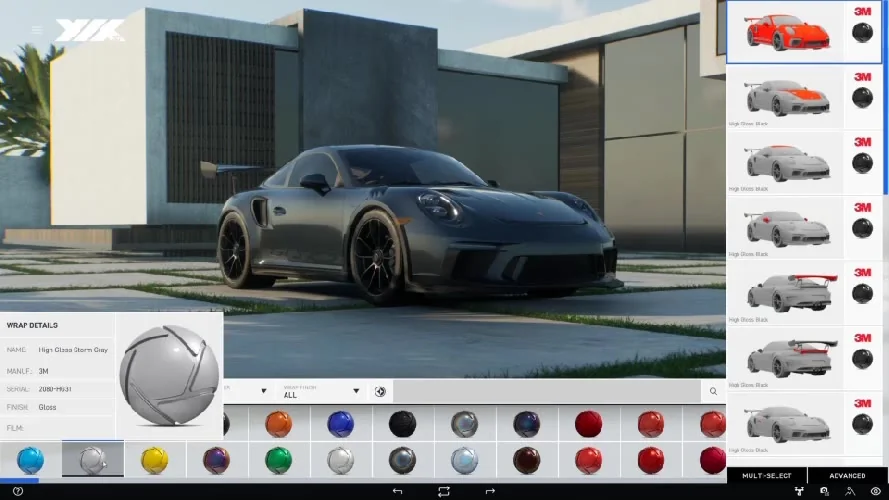889x500 pixels.
Task: Click the Wrap Details heading
Action: pyautogui.click(x=32, y=325)
